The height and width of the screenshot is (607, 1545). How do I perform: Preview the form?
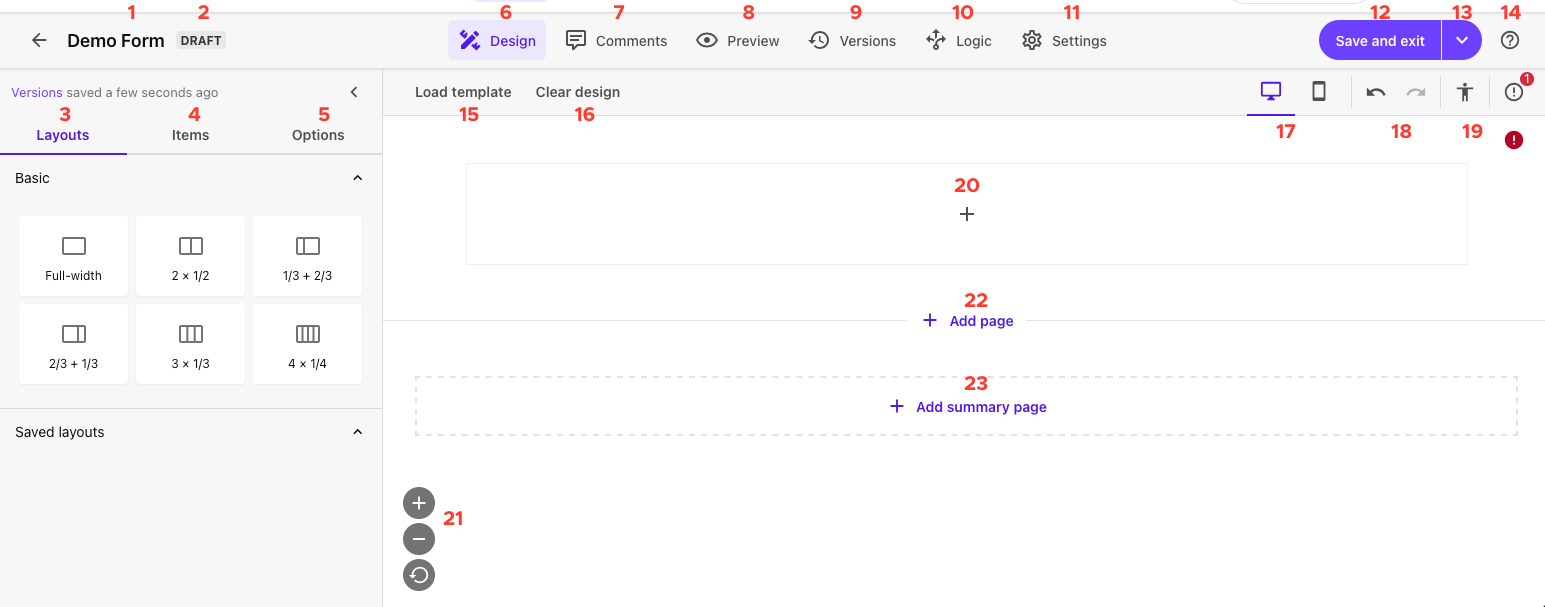pyautogui.click(x=737, y=40)
